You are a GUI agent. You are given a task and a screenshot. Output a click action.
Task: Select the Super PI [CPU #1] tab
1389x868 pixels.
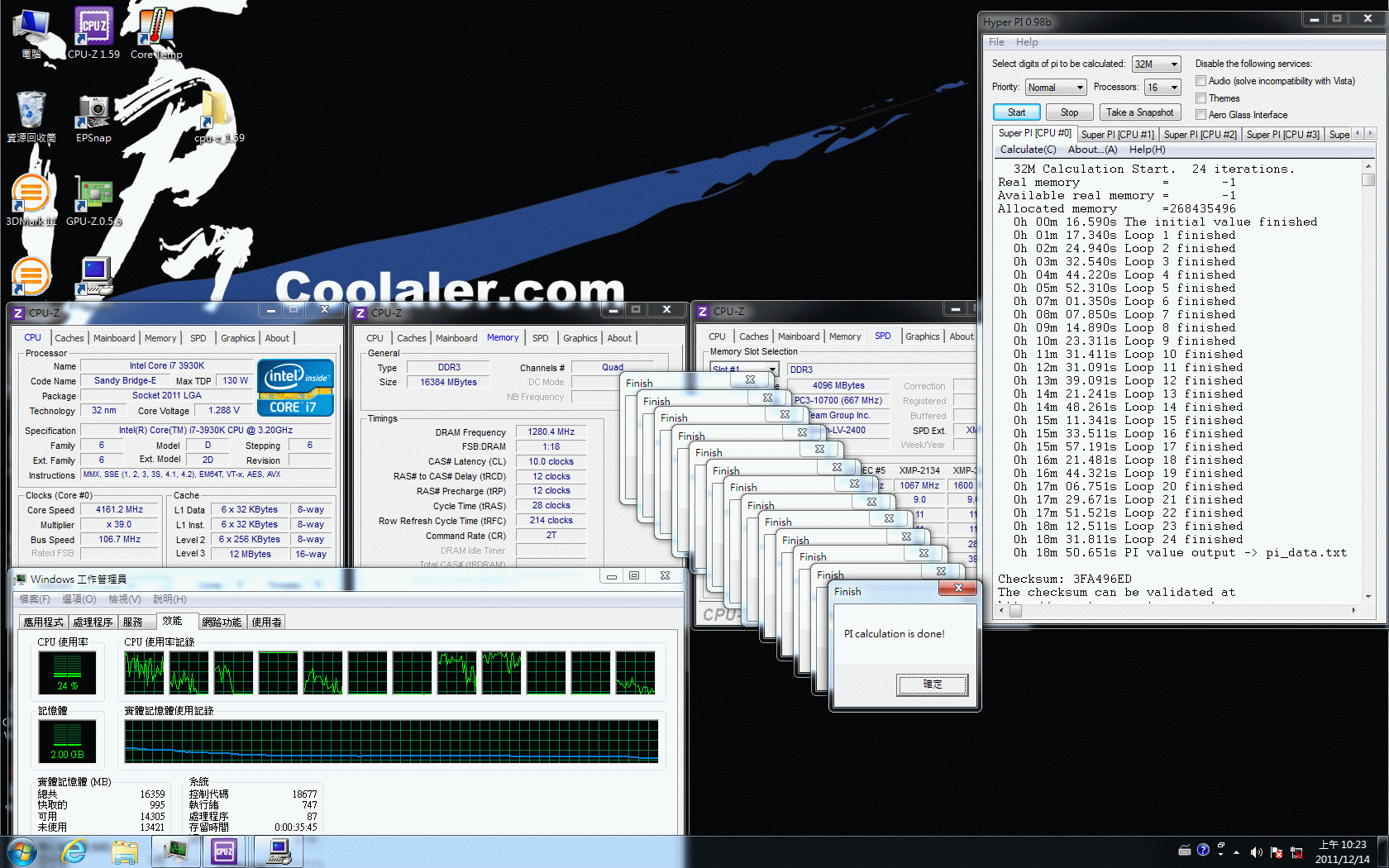pos(1117,135)
